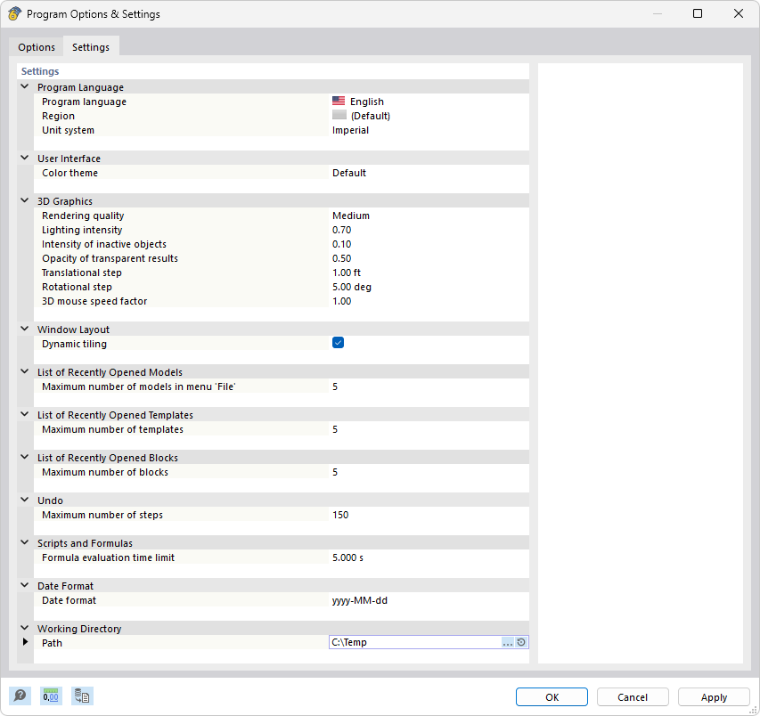Click the Medium rendering quality value

coord(351,215)
